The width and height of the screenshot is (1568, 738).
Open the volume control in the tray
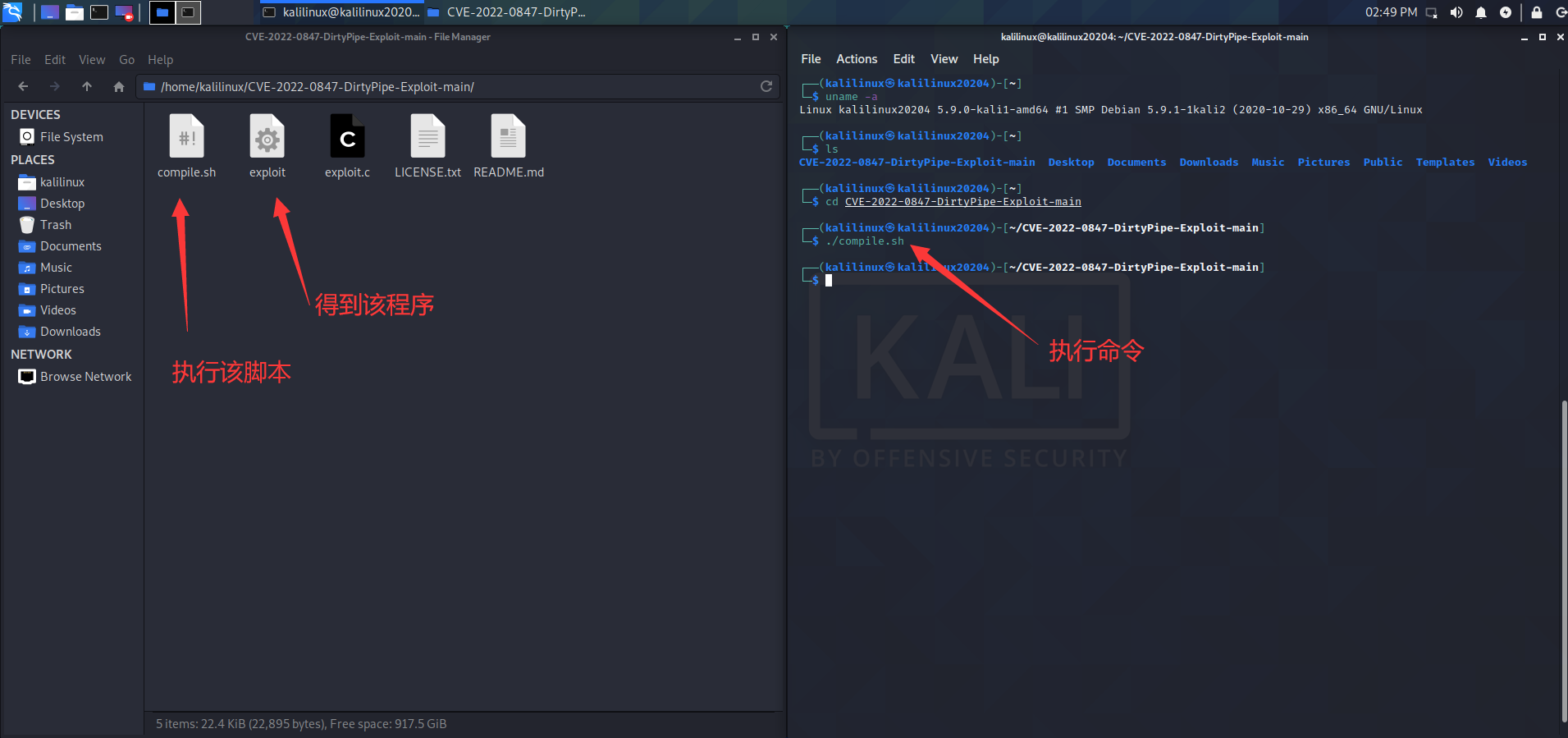click(x=1456, y=12)
